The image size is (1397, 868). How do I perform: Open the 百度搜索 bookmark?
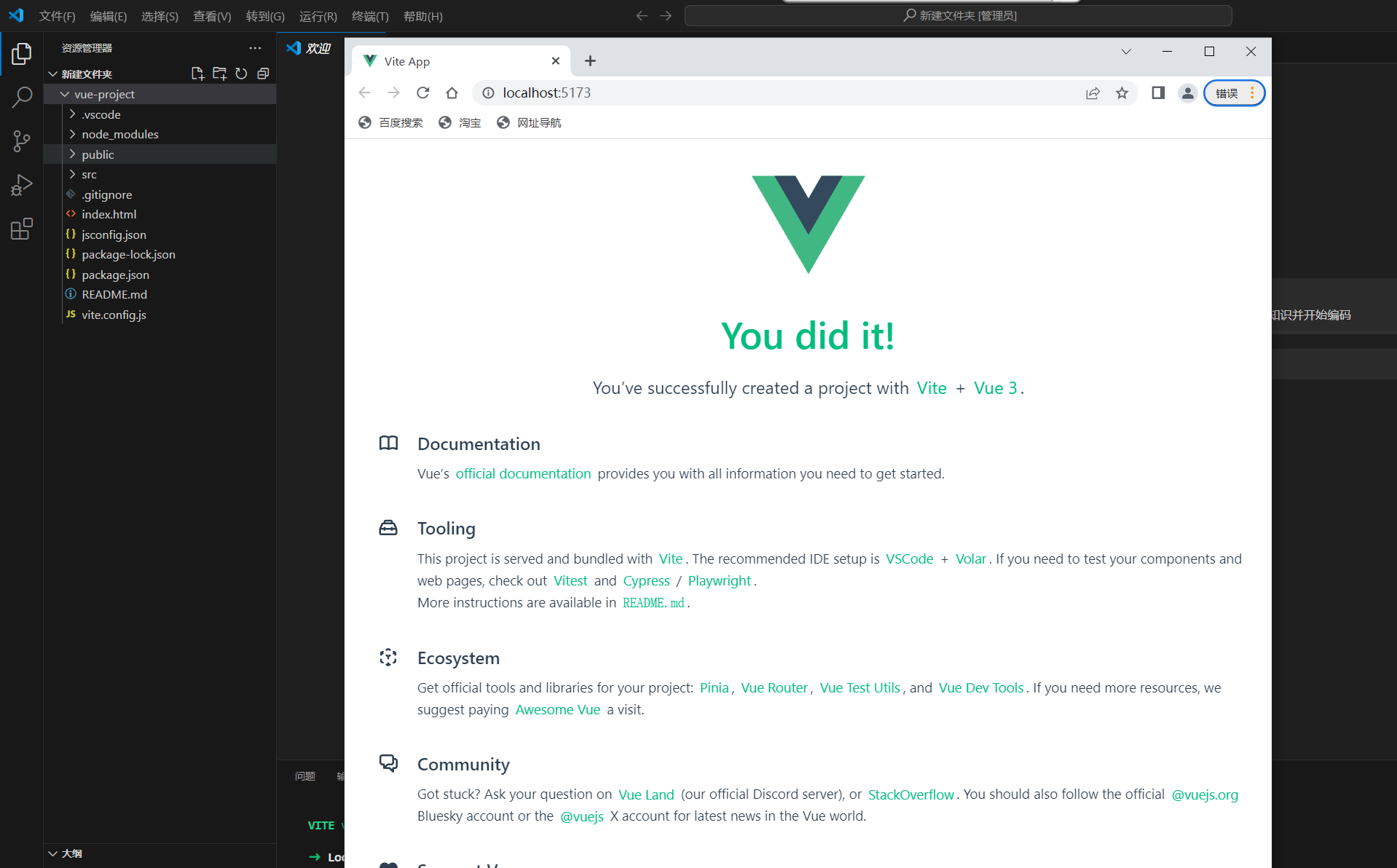391,122
